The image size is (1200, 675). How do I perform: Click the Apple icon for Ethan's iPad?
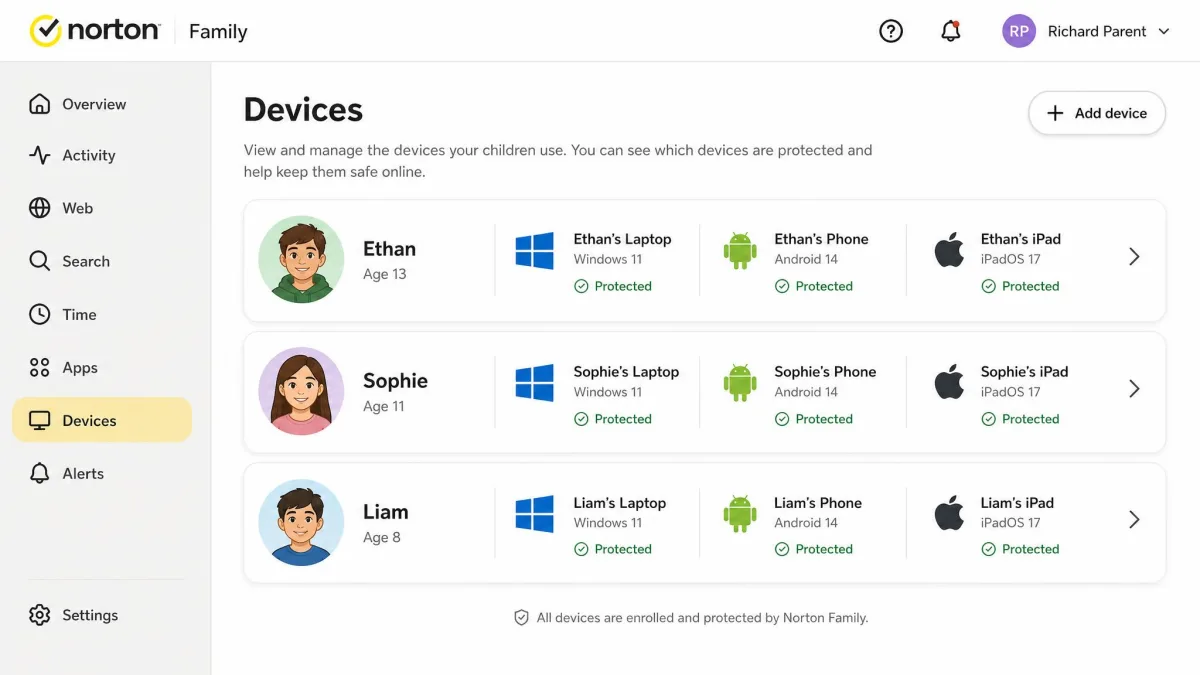(949, 250)
